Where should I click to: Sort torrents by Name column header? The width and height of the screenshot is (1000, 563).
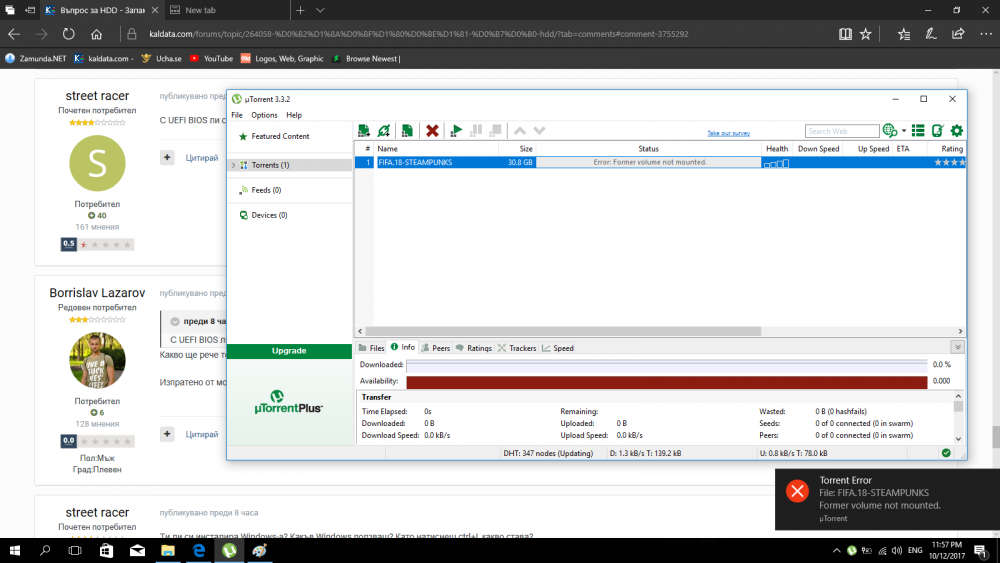[438, 149]
